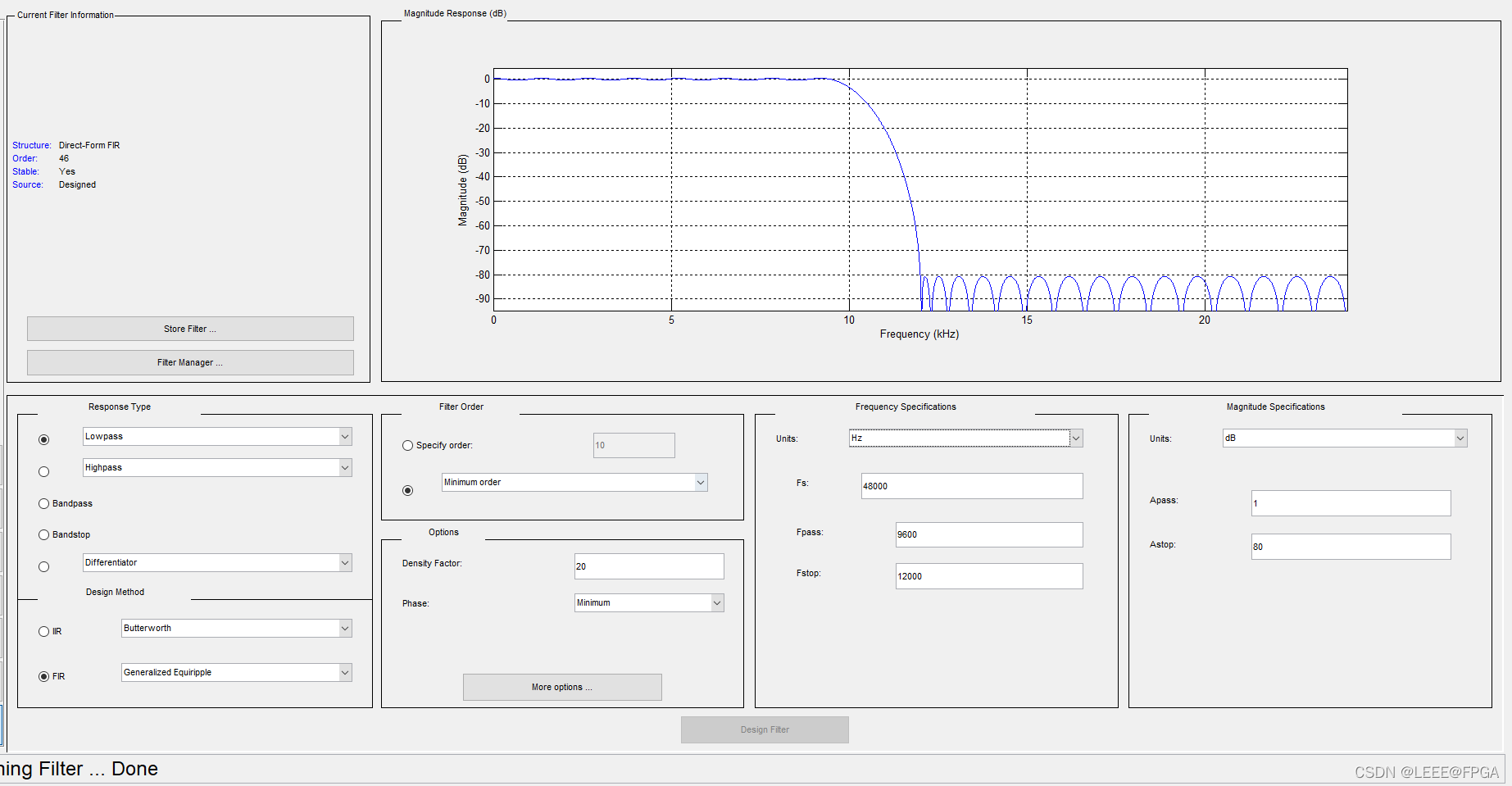Open the Highpass type dropdown

tap(345, 468)
